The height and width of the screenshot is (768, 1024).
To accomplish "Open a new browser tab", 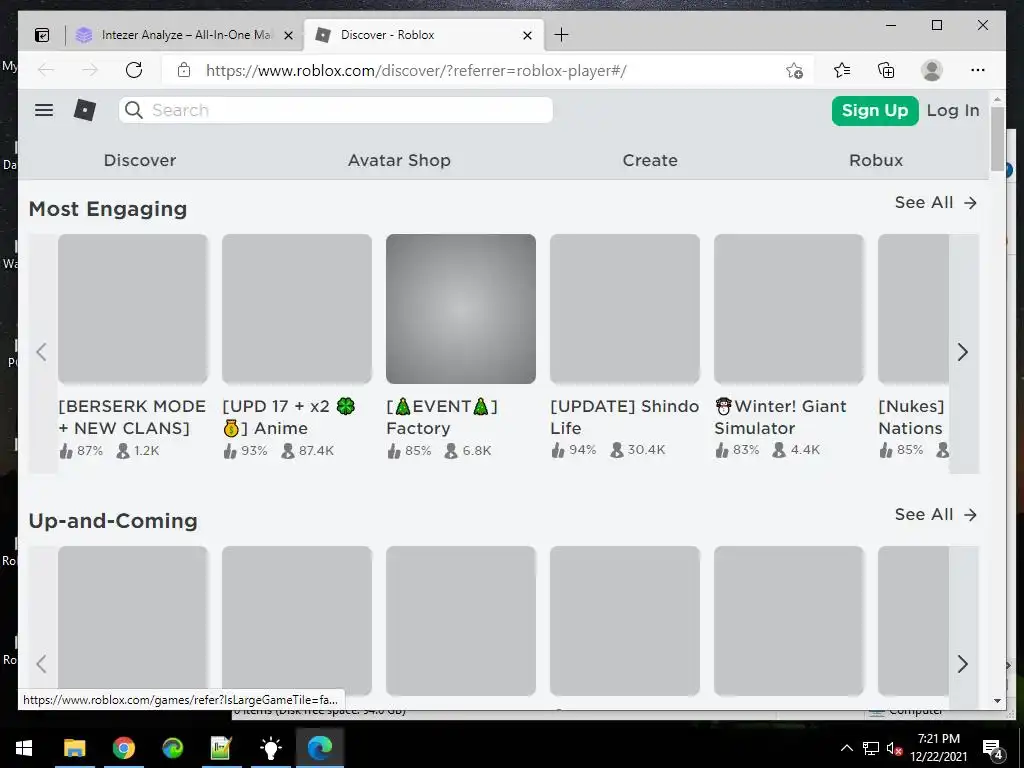I will [561, 35].
